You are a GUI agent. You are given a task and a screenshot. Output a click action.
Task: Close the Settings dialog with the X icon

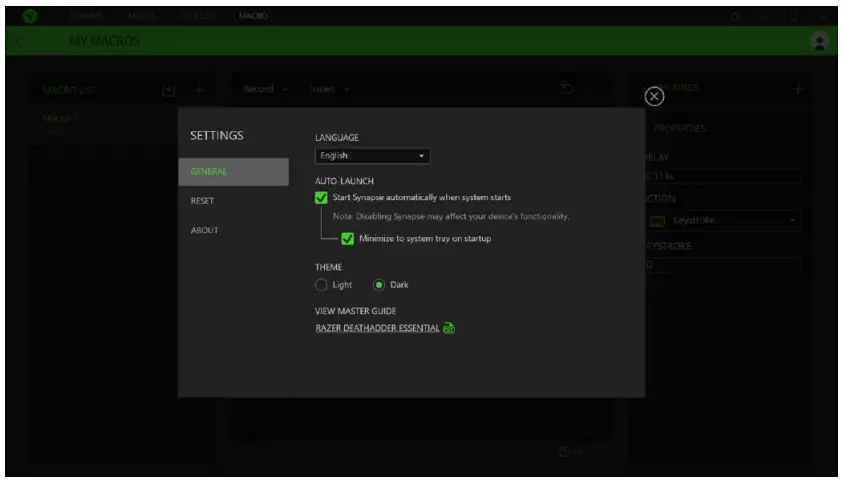654,96
